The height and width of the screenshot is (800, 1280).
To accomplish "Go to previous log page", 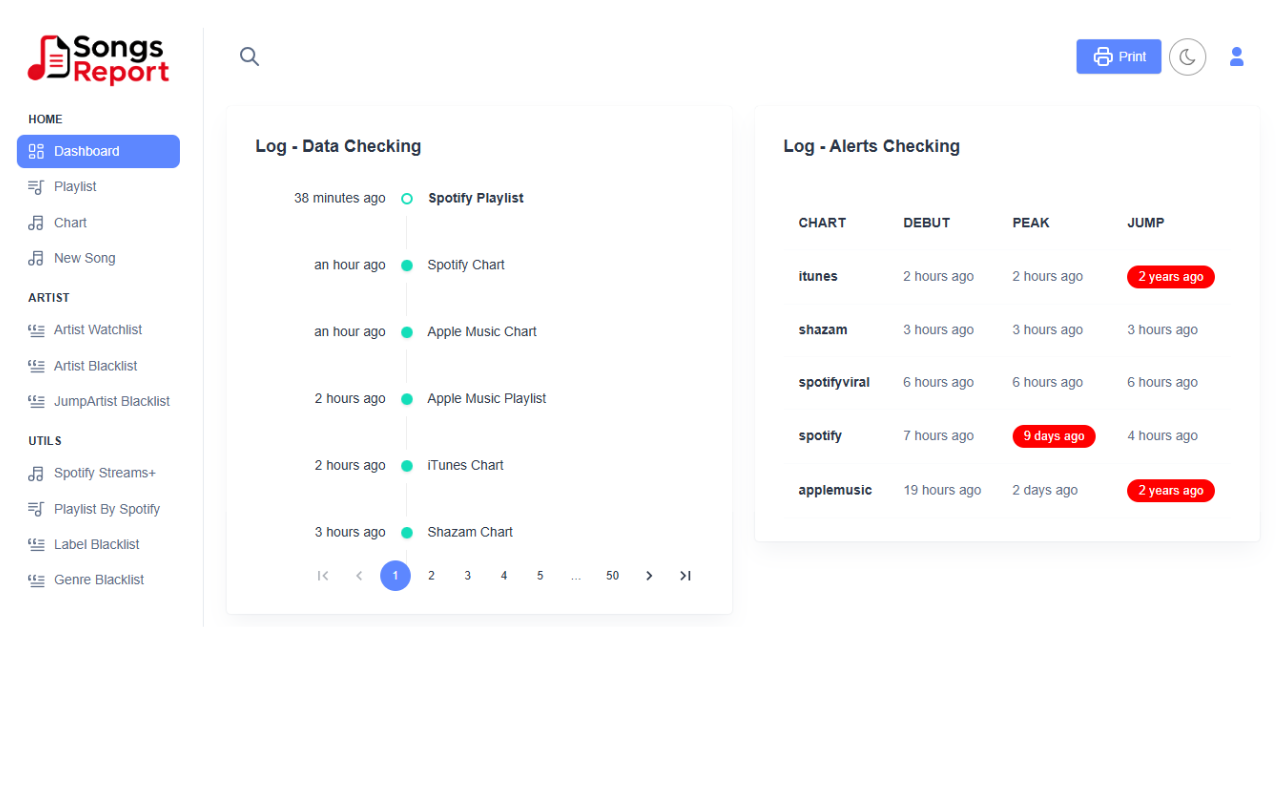I will tap(359, 576).
